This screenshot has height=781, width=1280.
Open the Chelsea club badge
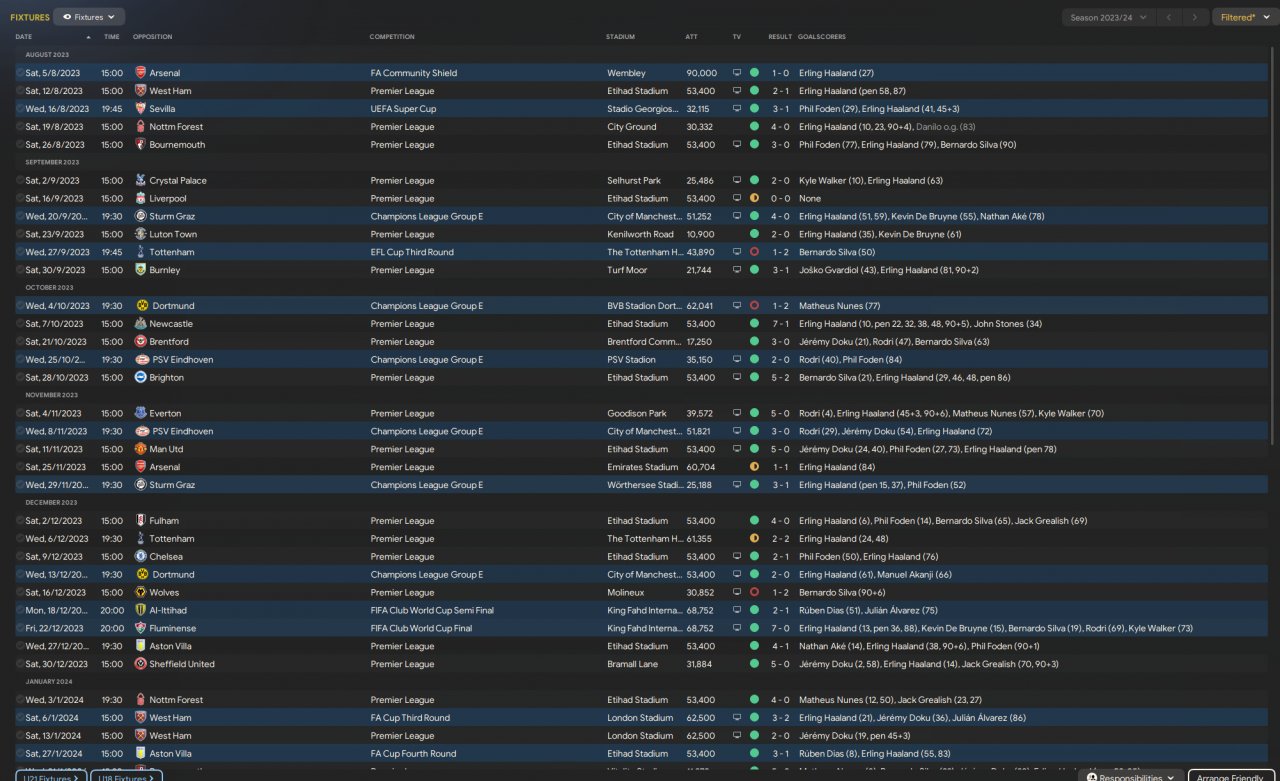[140, 557]
